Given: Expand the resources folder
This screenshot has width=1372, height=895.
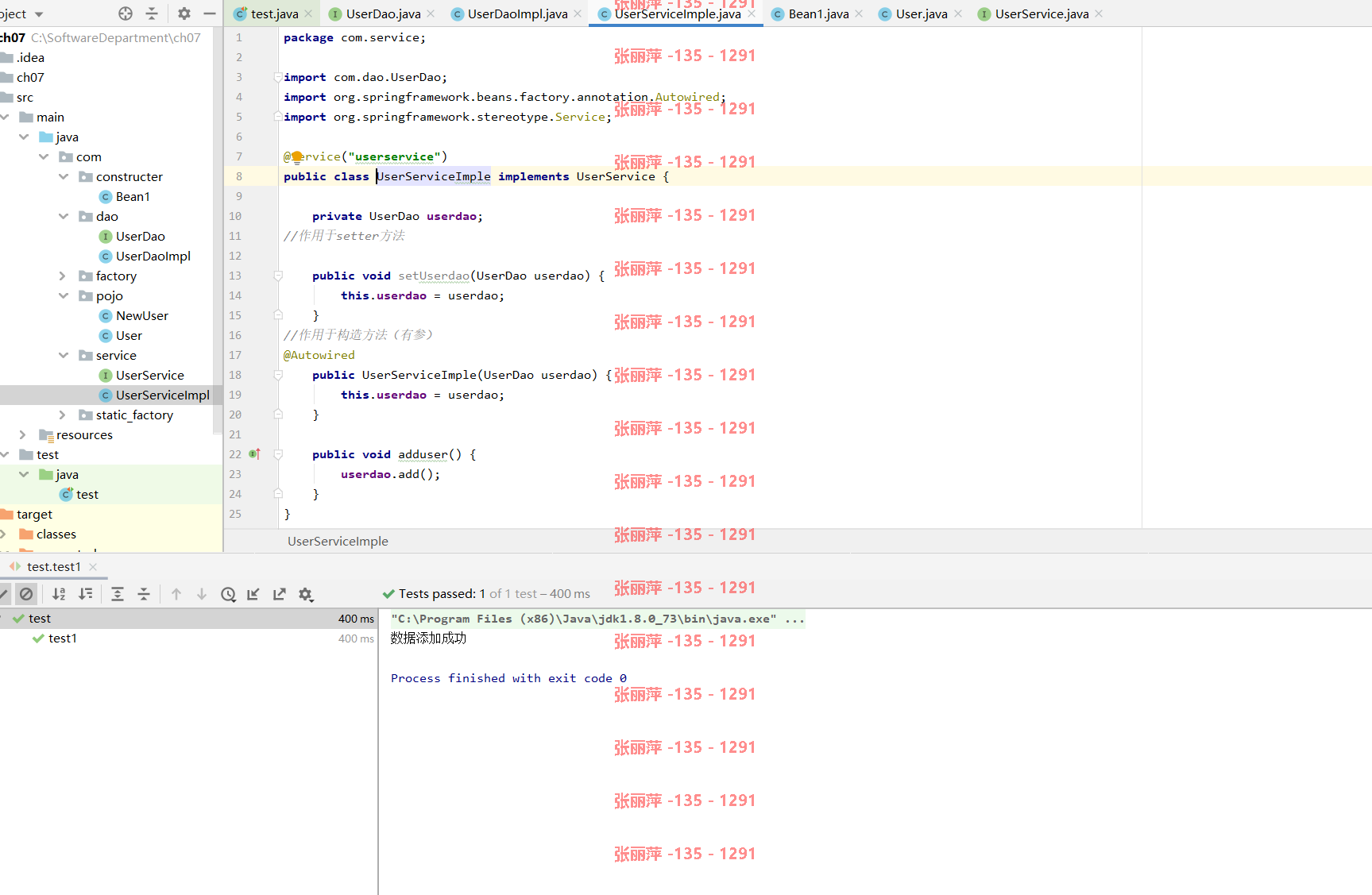Looking at the screenshot, I should [x=23, y=434].
